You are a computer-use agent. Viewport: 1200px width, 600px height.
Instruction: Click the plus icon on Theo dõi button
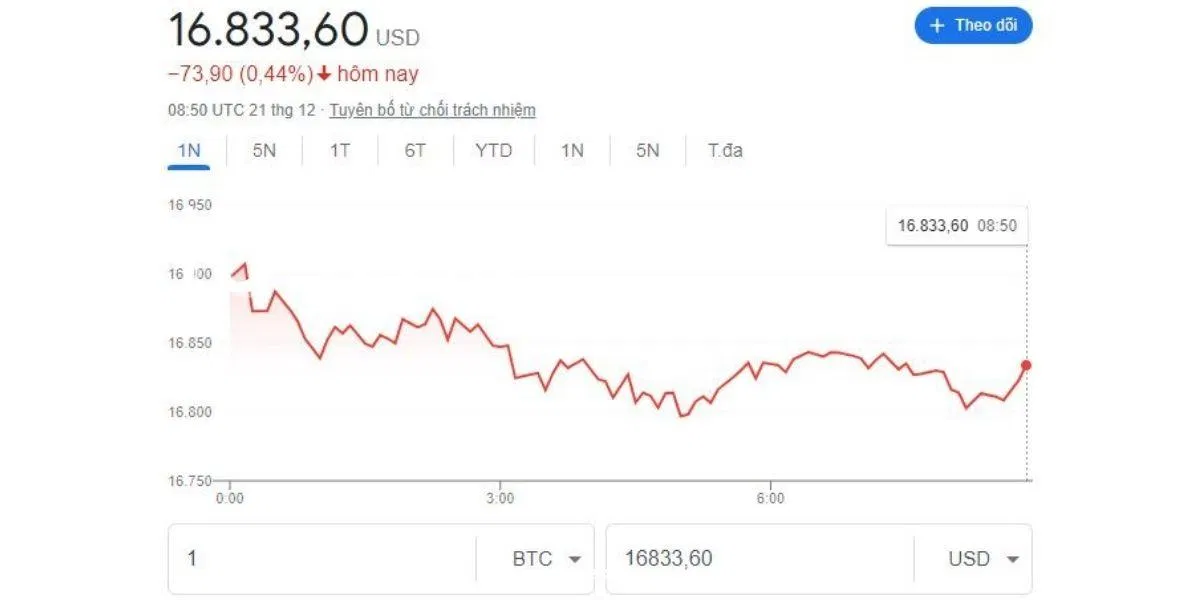(936, 26)
